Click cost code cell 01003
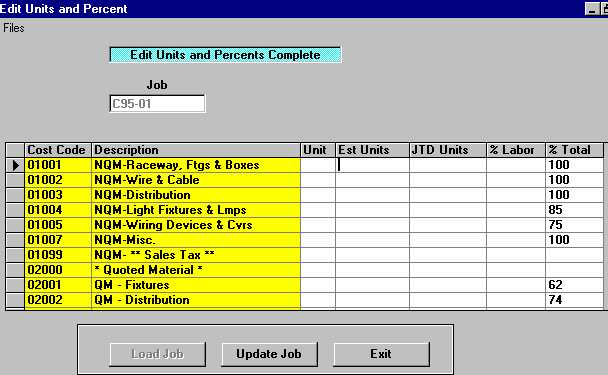 58,195
